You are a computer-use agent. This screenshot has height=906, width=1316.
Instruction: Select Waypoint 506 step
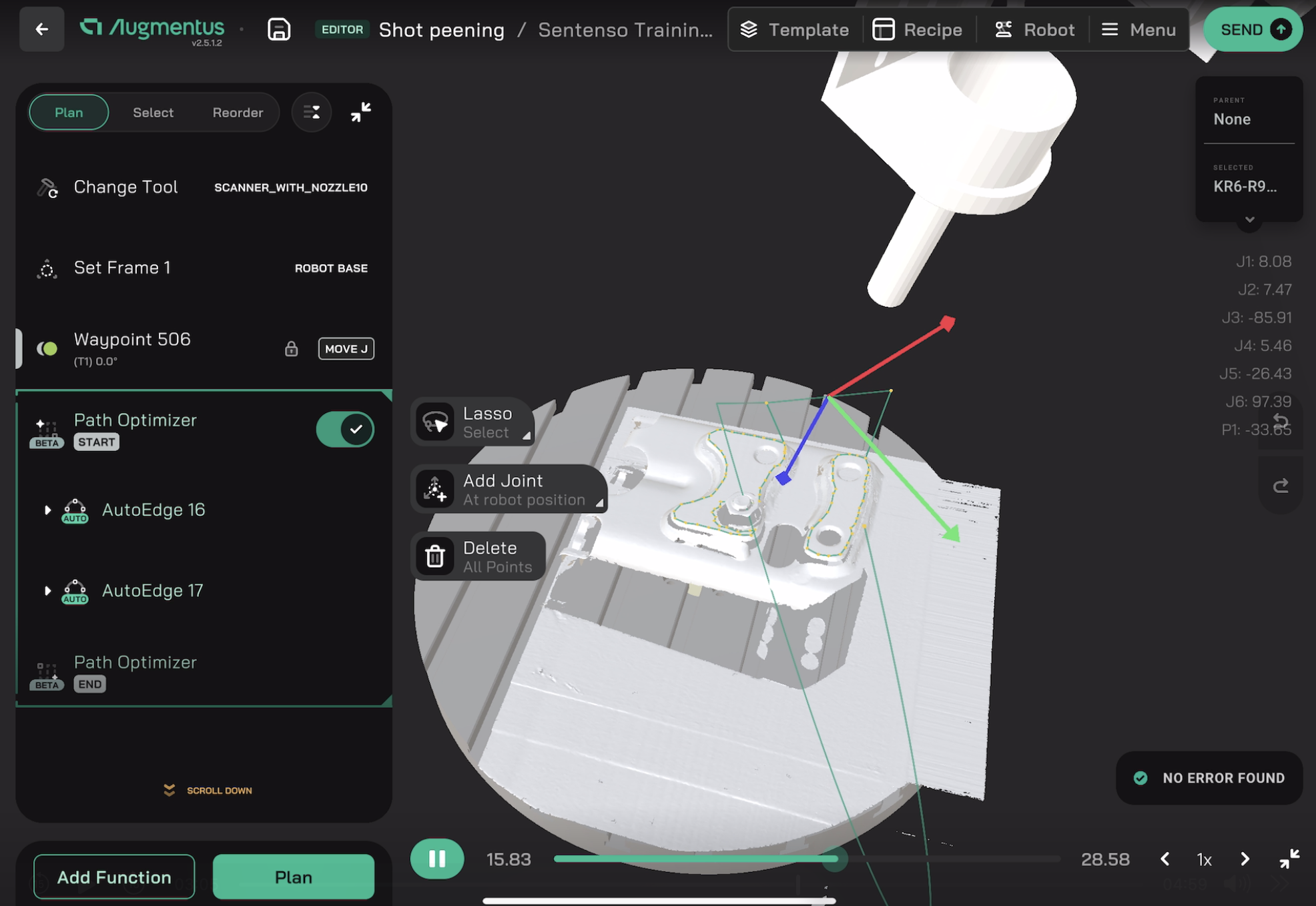(x=204, y=348)
